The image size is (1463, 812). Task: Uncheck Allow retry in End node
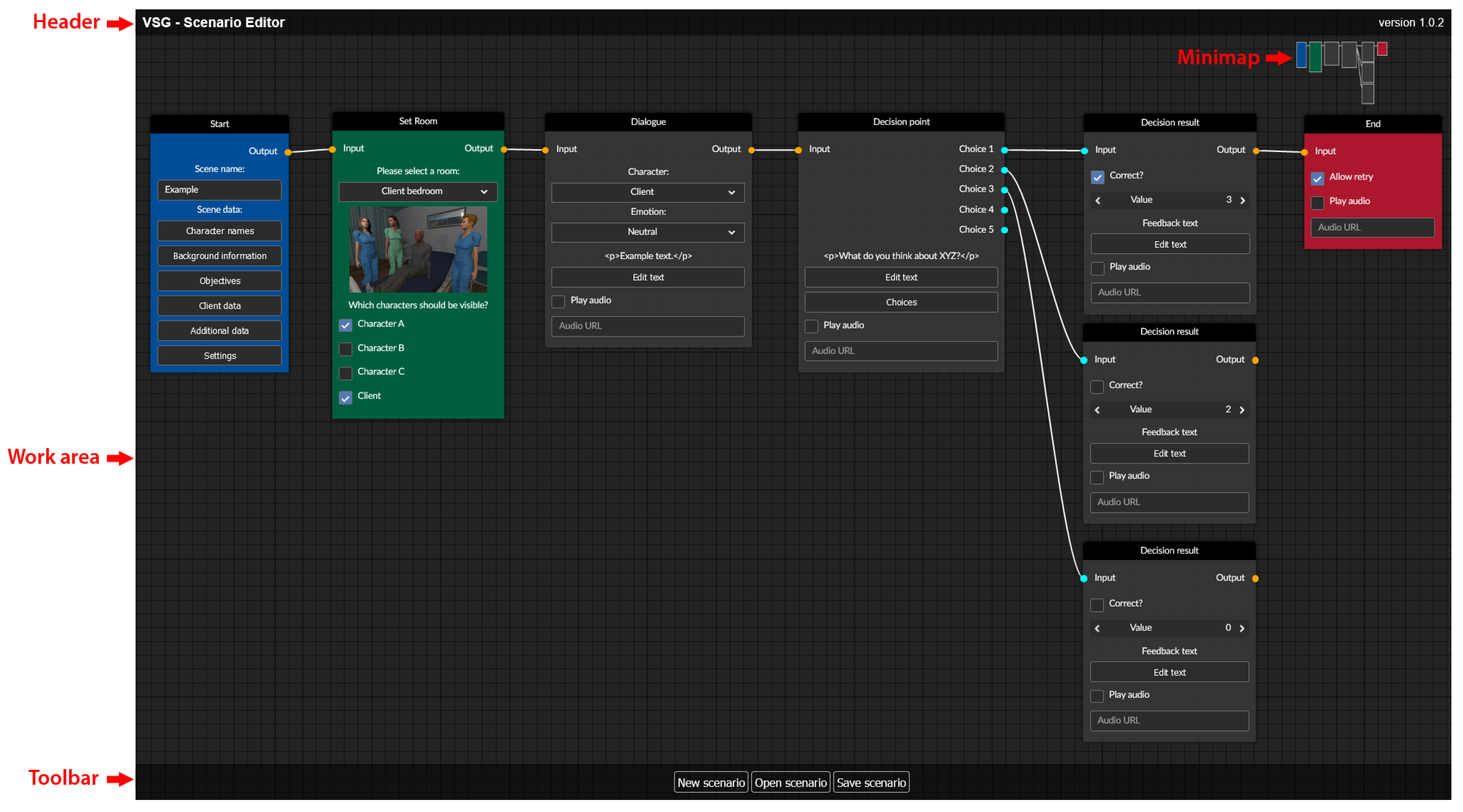tap(1317, 178)
